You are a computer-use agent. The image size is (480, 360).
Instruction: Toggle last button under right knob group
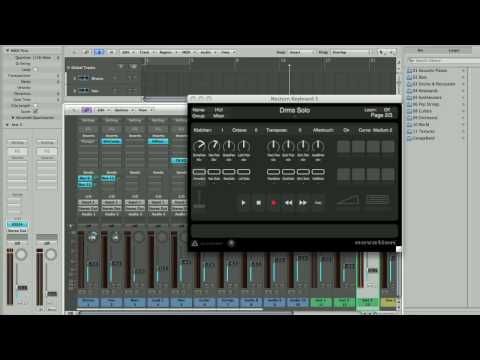[318, 172]
